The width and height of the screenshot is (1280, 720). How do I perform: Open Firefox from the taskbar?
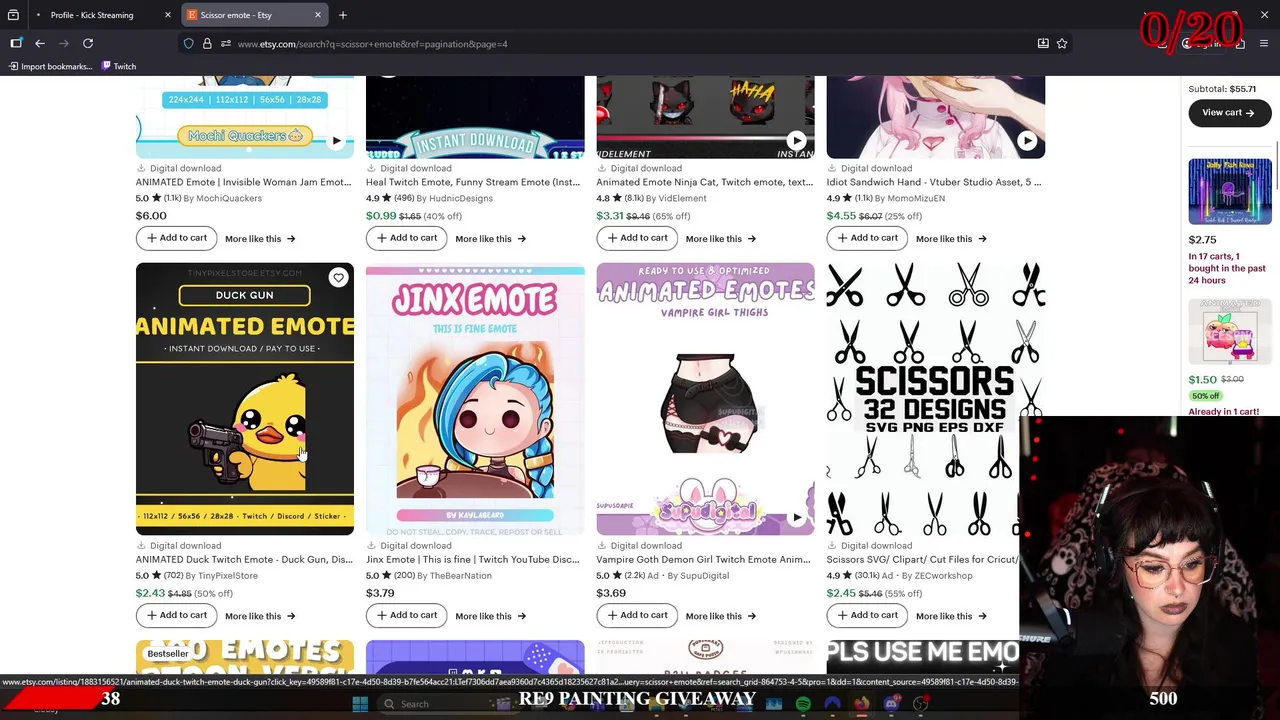click(861, 704)
